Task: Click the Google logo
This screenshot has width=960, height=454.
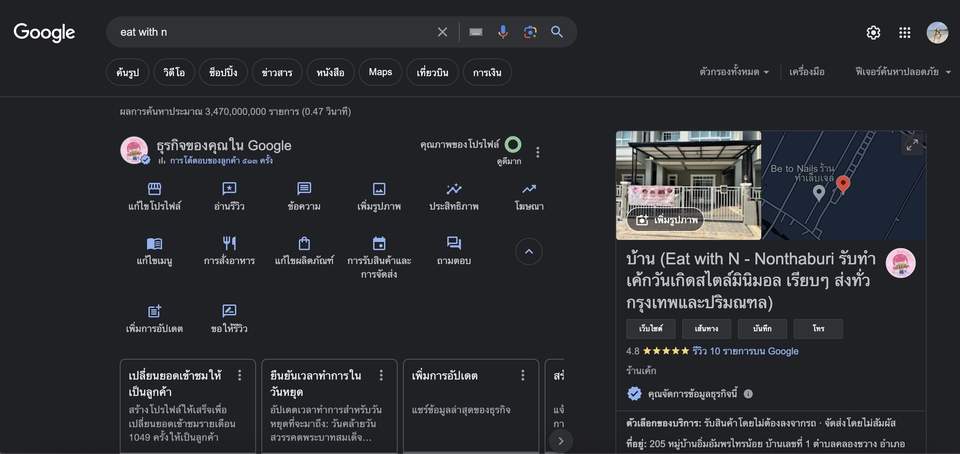Action: click(x=44, y=32)
